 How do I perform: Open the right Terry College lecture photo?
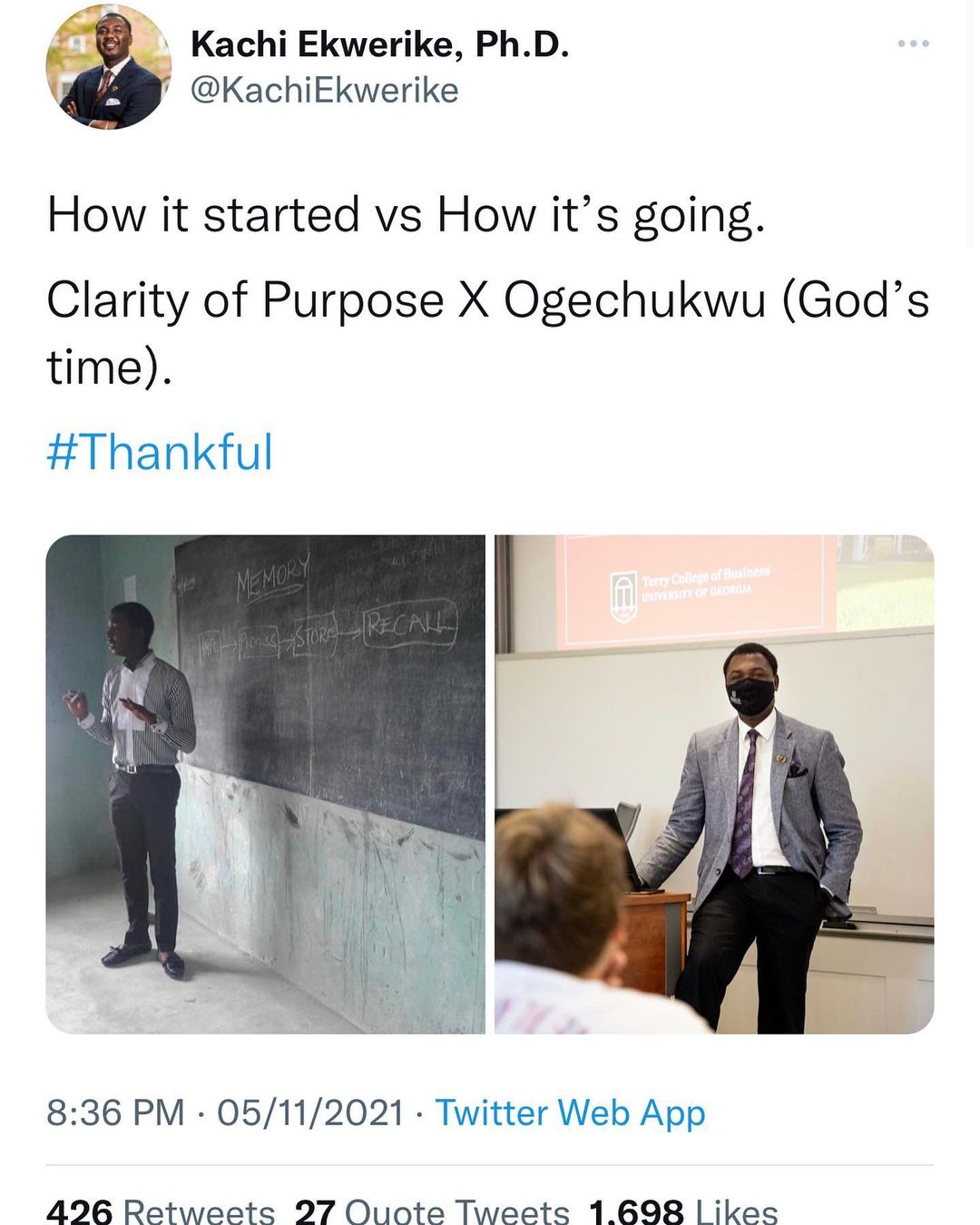coord(714,784)
